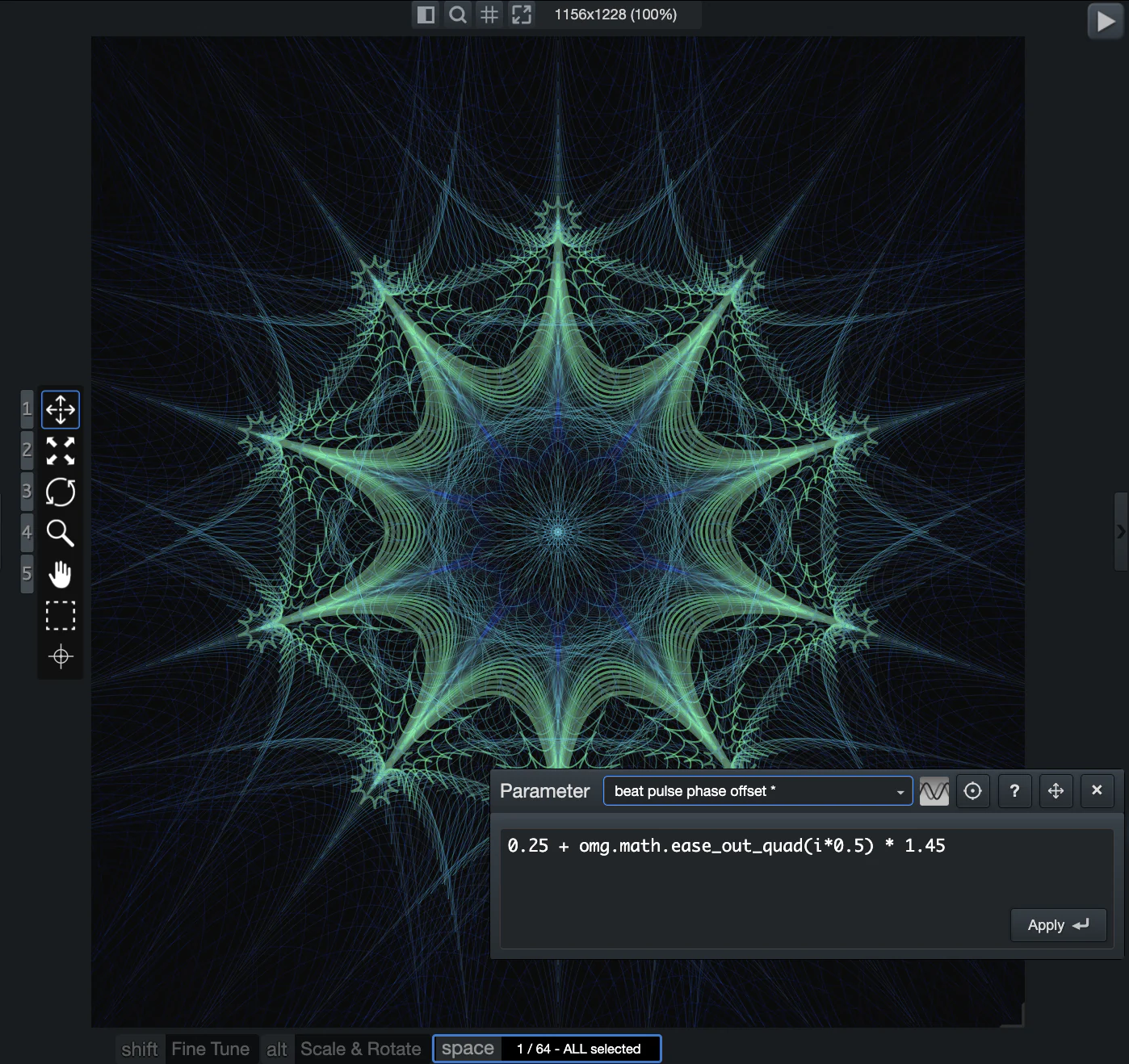Click the move-panel arrows icon
The image size is (1129, 1064).
click(x=1056, y=791)
